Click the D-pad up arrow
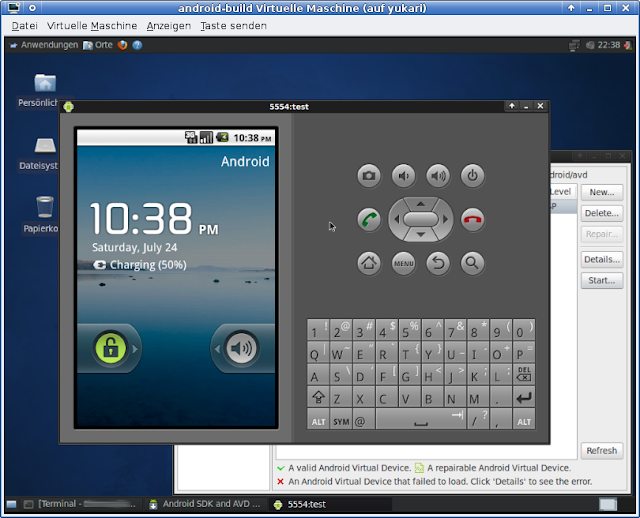This screenshot has height=518, width=640. 421,203
